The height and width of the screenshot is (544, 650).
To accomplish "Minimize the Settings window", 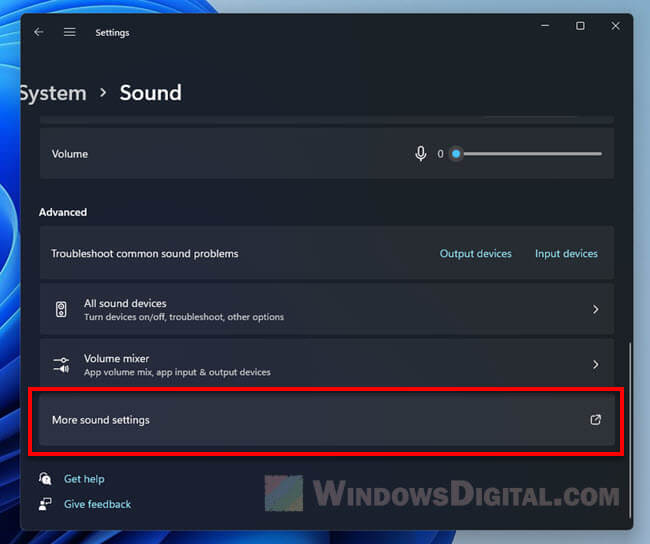I will pyautogui.click(x=545, y=26).
